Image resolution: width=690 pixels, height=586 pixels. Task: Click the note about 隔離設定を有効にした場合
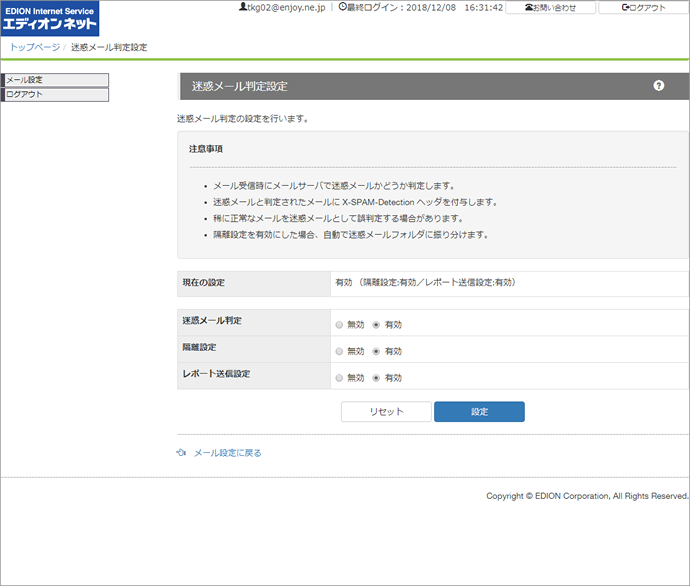351,234
